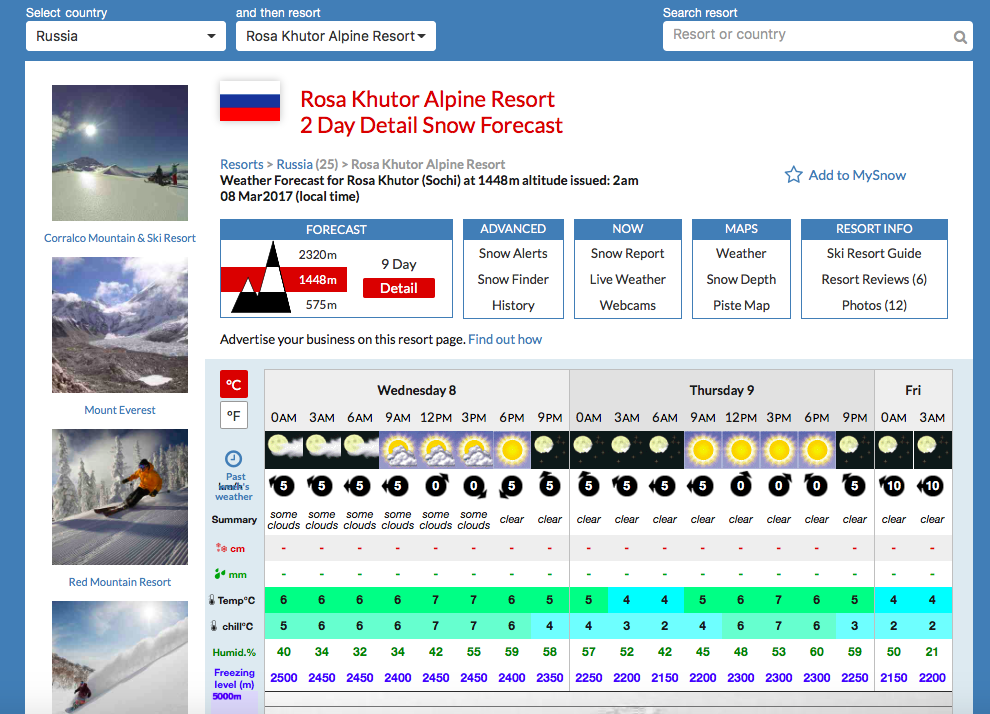Click the rain mm row icon
The height and width of the screenshot is (714, 990).
coord(220,574)
